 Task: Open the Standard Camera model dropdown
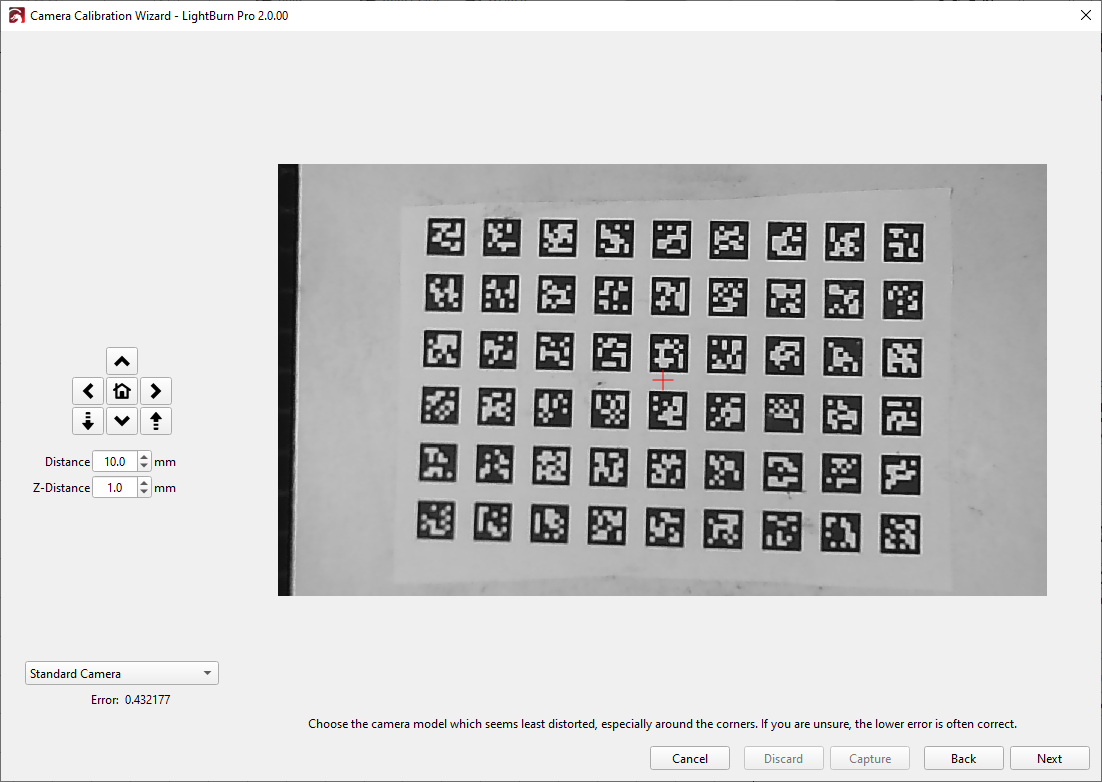tap(121, 674)
